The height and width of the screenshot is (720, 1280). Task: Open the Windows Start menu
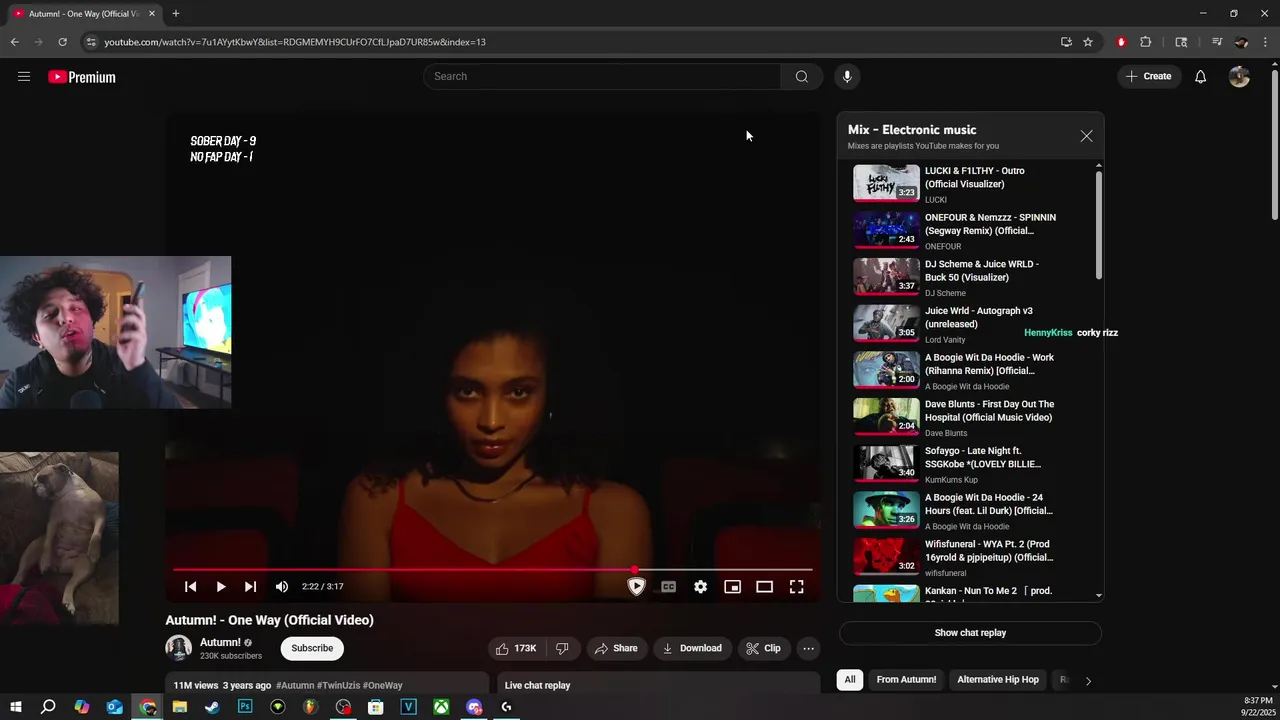16,707
